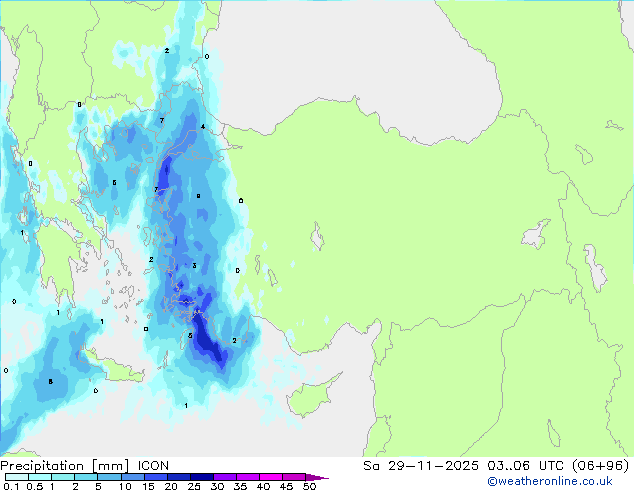
Task: Click the 'Precipitation [mm]' legend title
Action: tap(64, 466)
